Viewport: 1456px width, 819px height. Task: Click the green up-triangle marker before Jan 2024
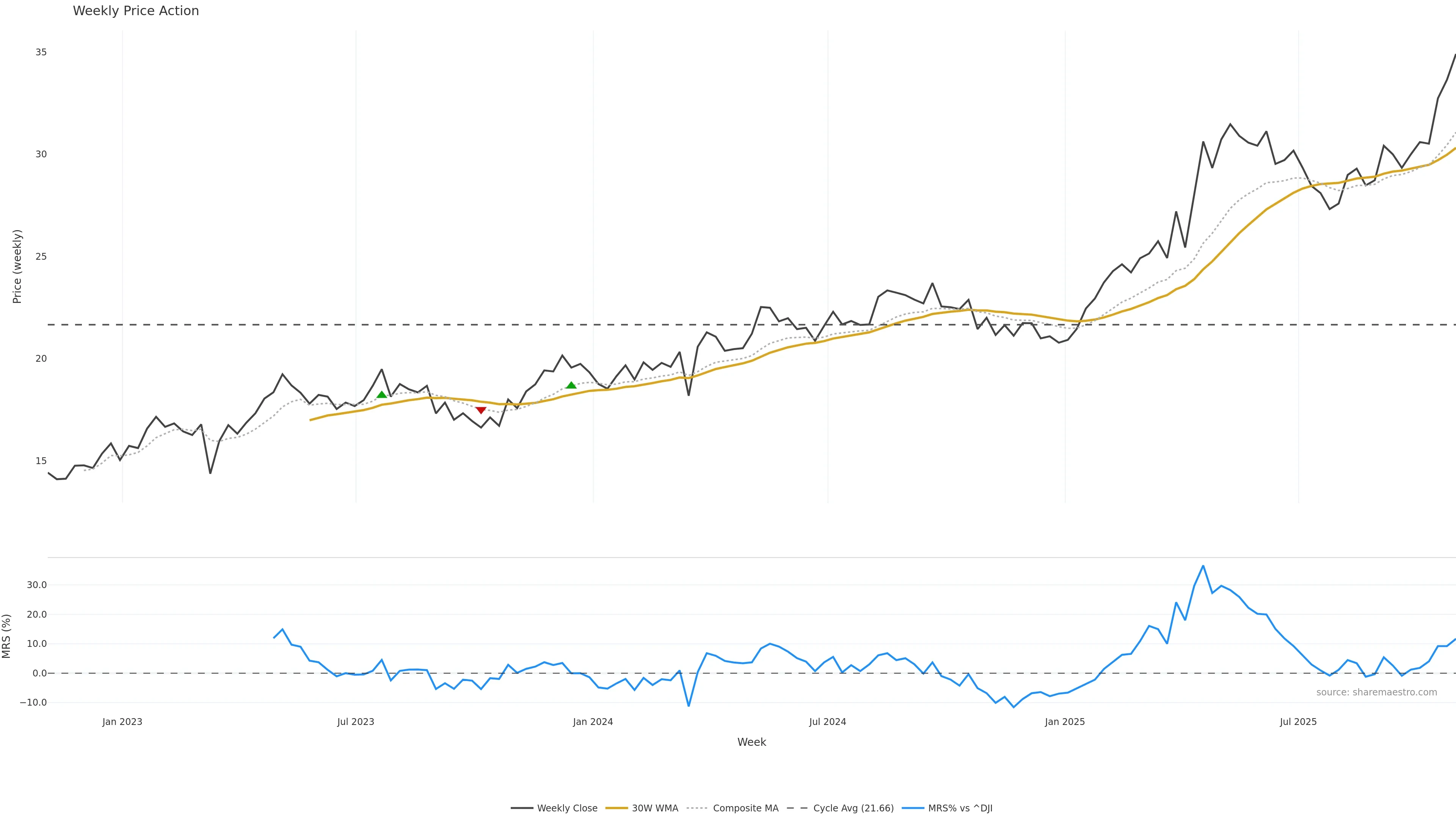point(571,386)
